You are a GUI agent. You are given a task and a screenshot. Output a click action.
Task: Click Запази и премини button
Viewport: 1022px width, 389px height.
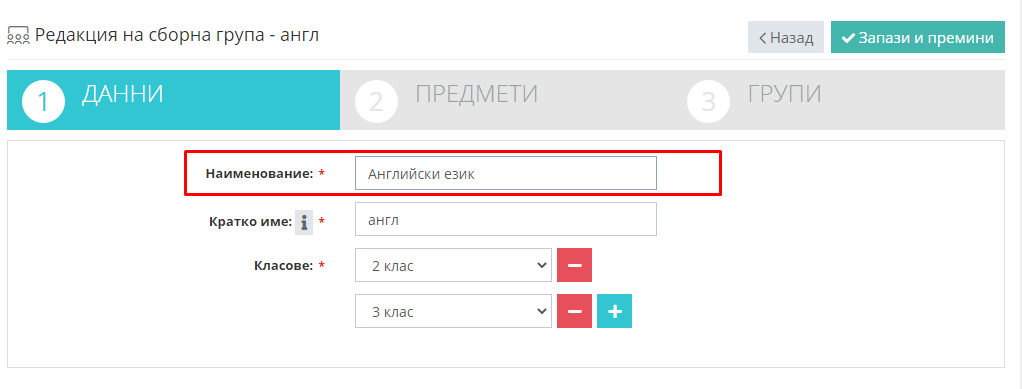[918, 37]
